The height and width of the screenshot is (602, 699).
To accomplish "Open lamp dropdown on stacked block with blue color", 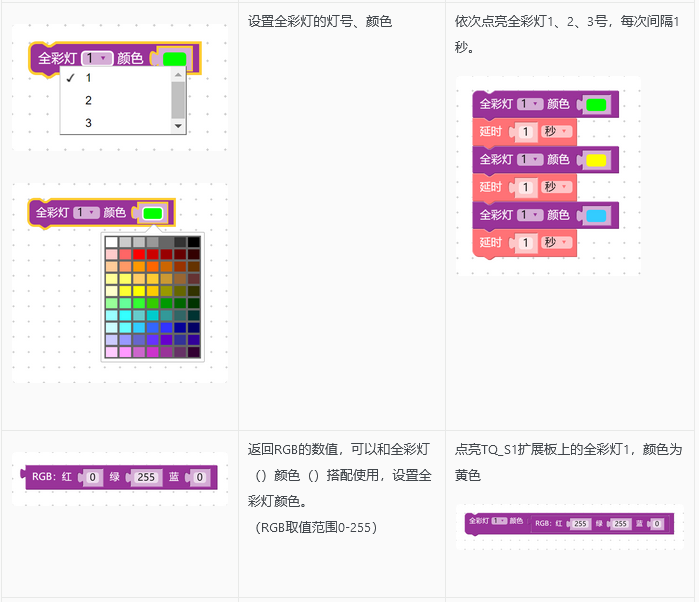I will (530, 215).
